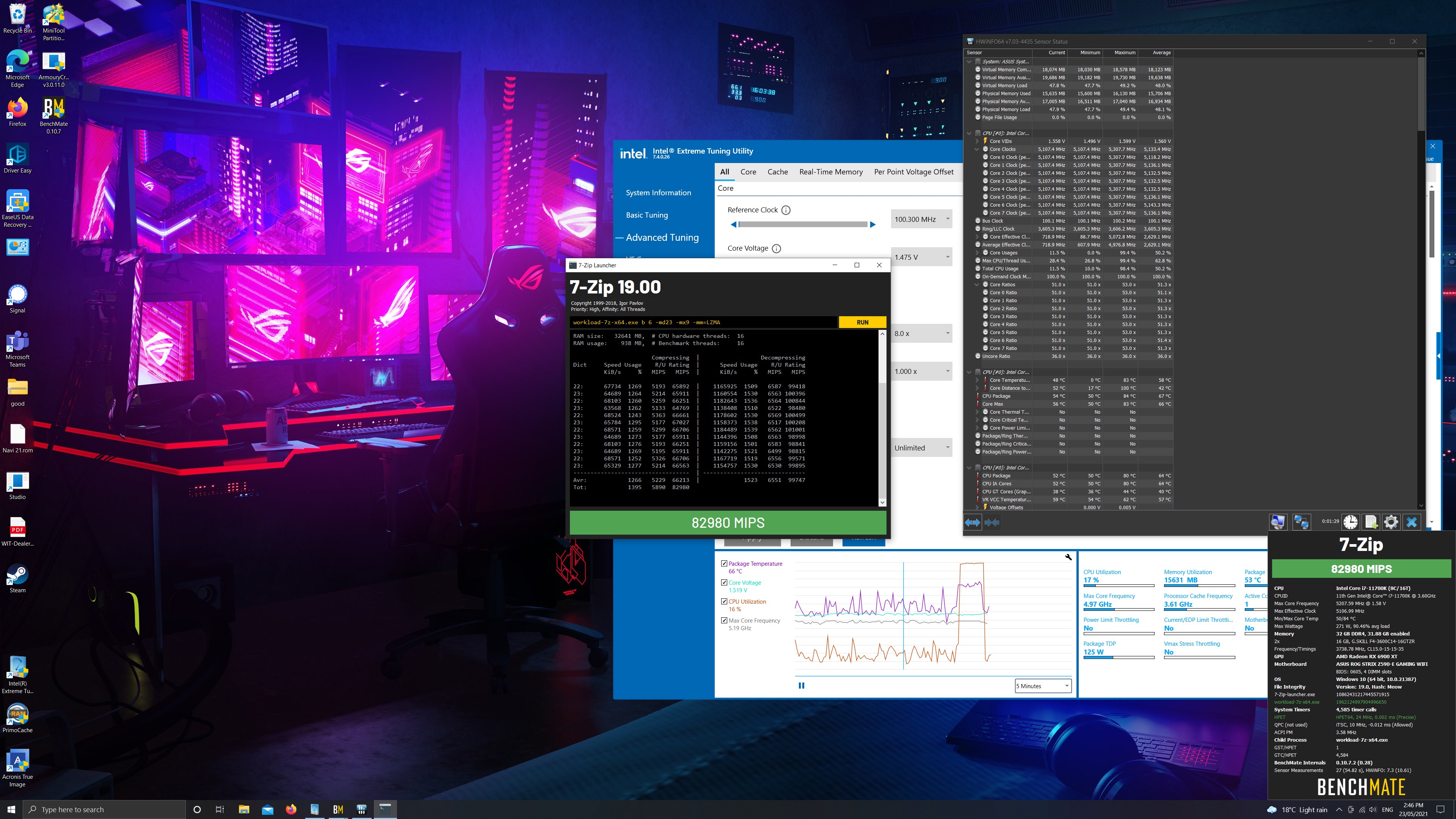Click HWiNFO logging sheet with plus icon
1456x819 pixels.
pos(1371,522)
